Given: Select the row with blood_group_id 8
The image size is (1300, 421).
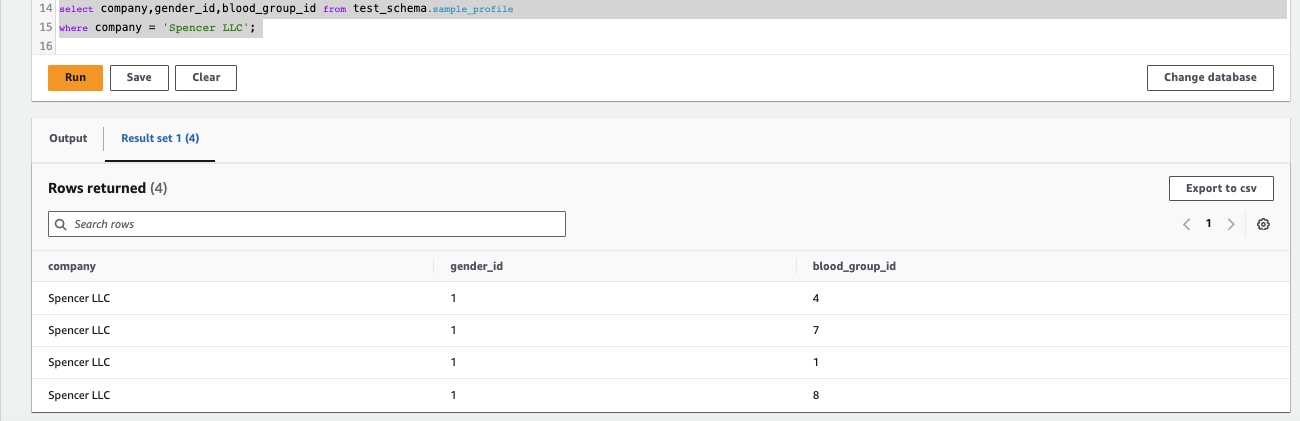Looking at the screenshot, I should pyautogui.click(x=660, y=395).
